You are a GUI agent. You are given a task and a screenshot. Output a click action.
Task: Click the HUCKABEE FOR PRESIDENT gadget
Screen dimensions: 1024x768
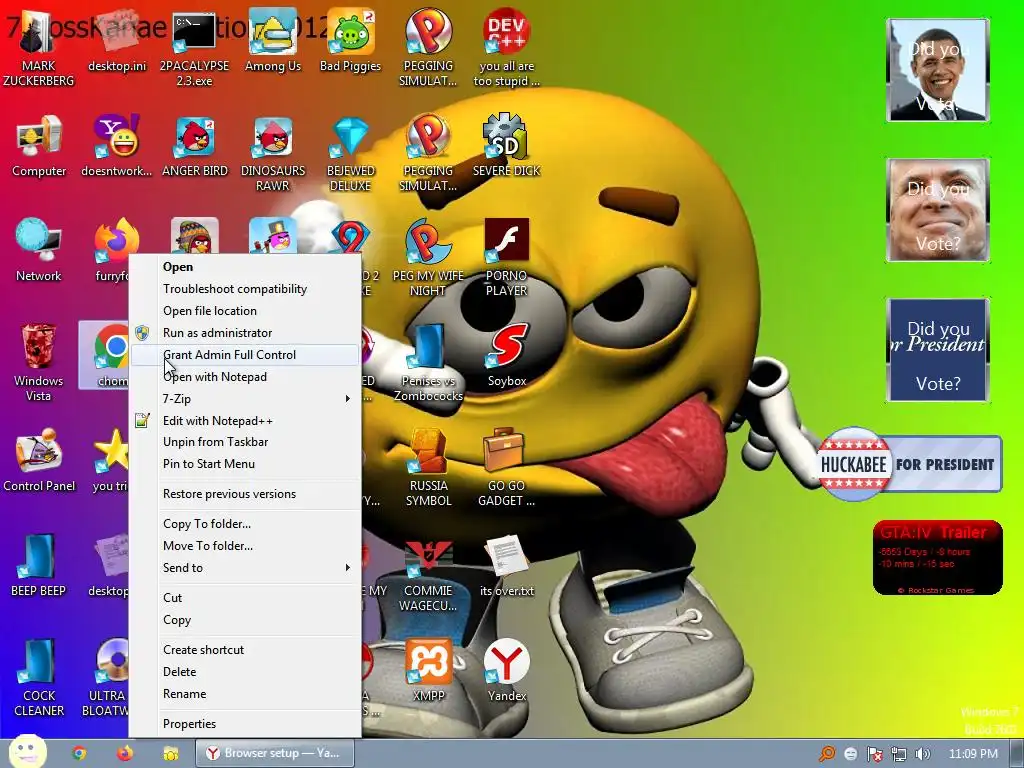click(x=910, y=464)
